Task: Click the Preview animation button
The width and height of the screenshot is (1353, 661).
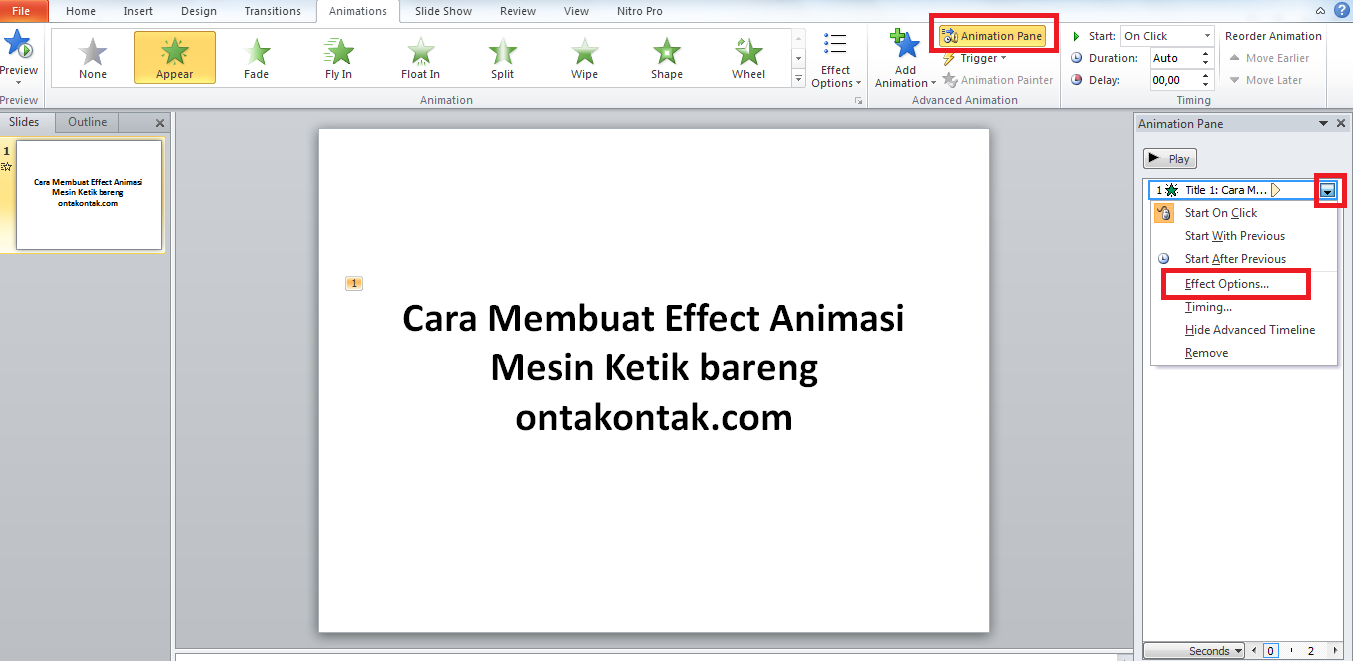Action: pyautogui.click(x=19, y=58)
